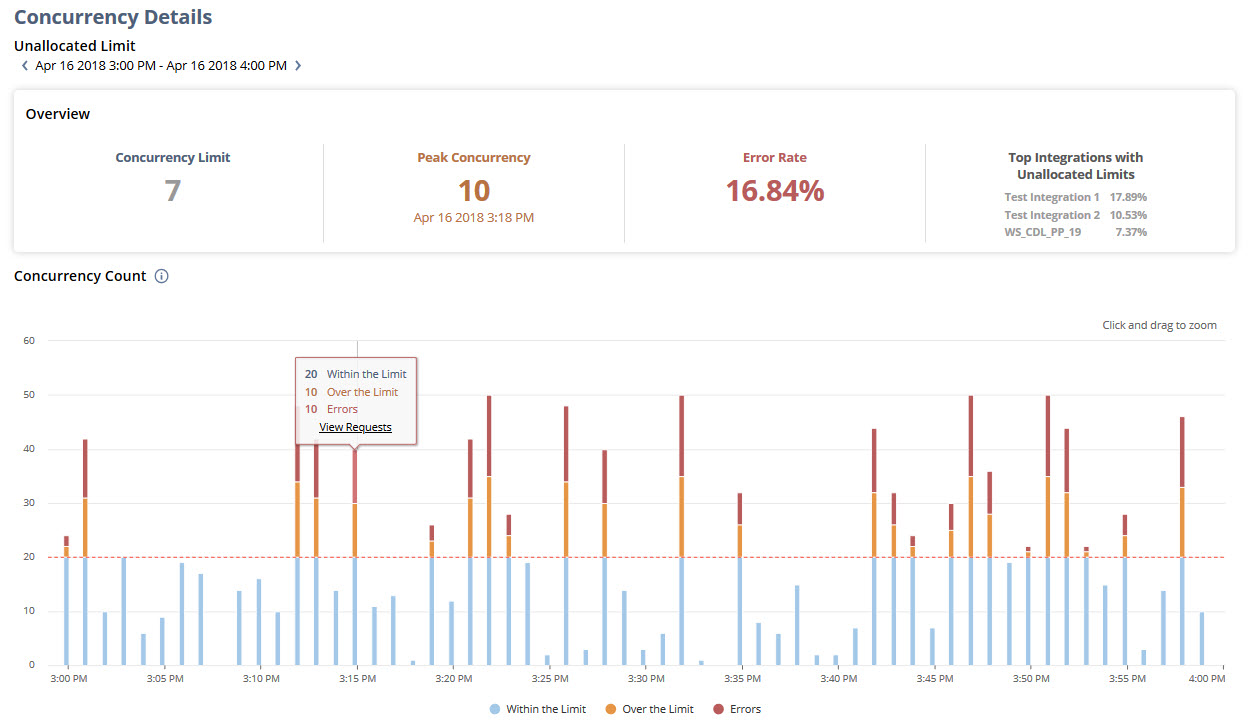Click the 3:50 PM axis label

pyautogui.click(x=1030, y=679)
